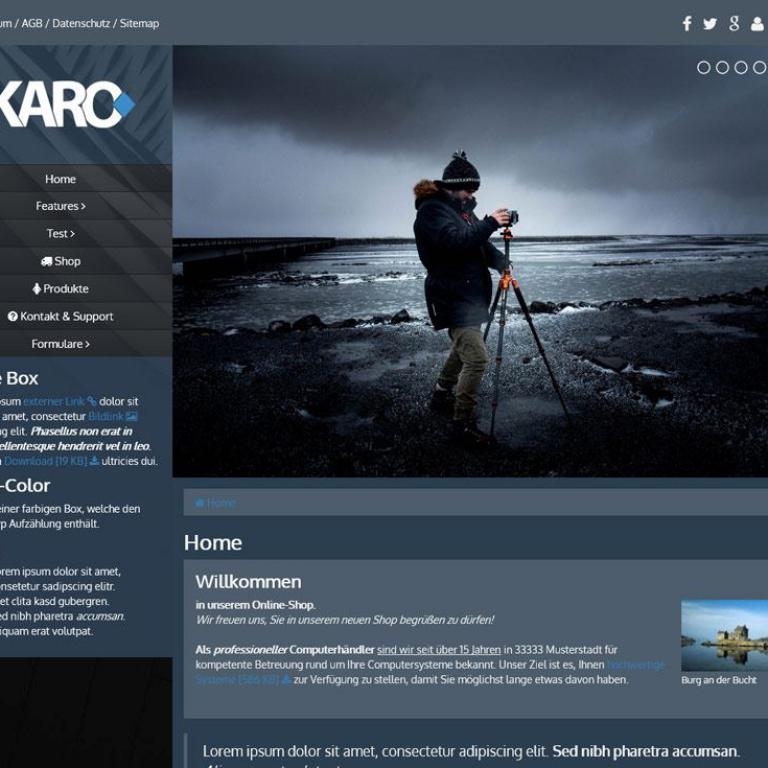Expand the Formulare submenu
This screenshot has height=768, width=768.
[x=60, y=344]
